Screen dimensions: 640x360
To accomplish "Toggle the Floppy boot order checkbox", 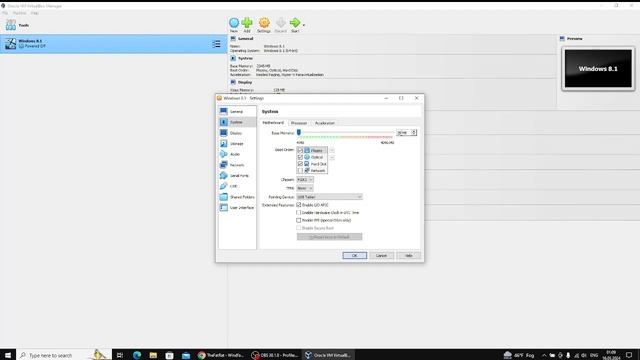I will click(x=300, y=151).
